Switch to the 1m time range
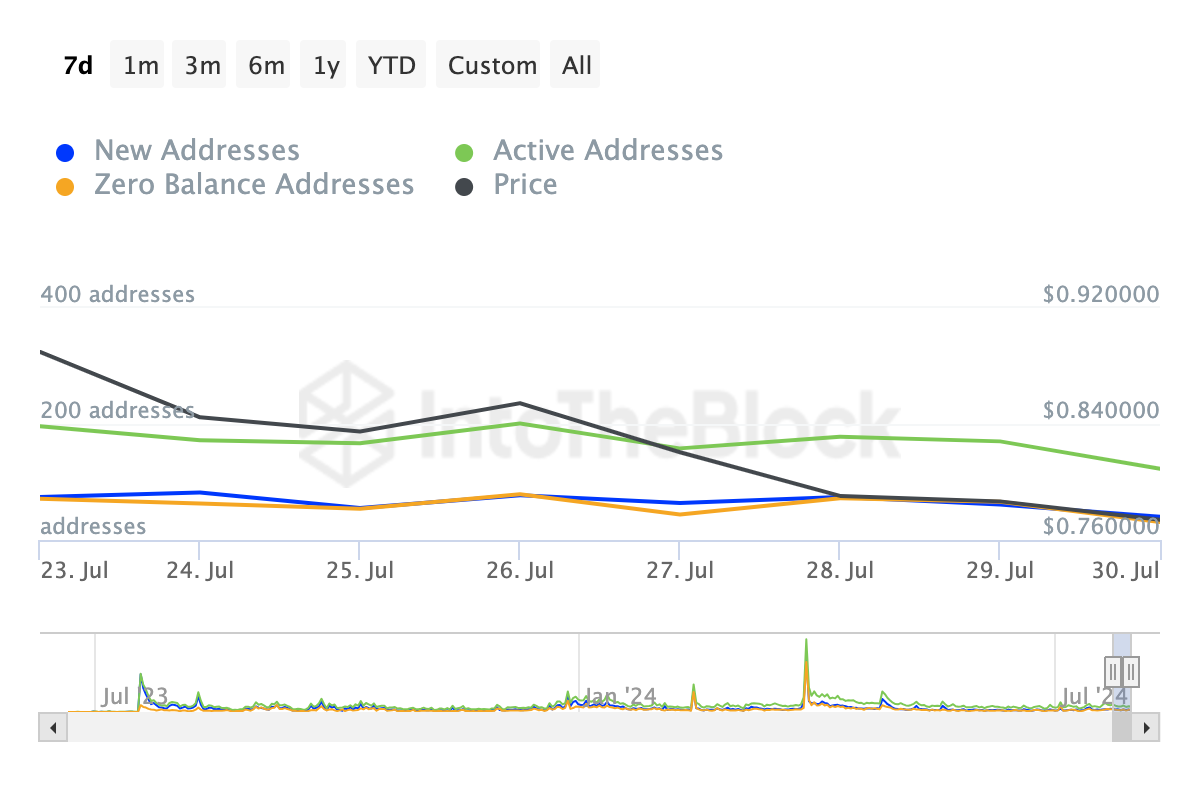Image resolution: width=1200 pixels, height=800 pixels. pyautogui.click(x=141, y=65)
